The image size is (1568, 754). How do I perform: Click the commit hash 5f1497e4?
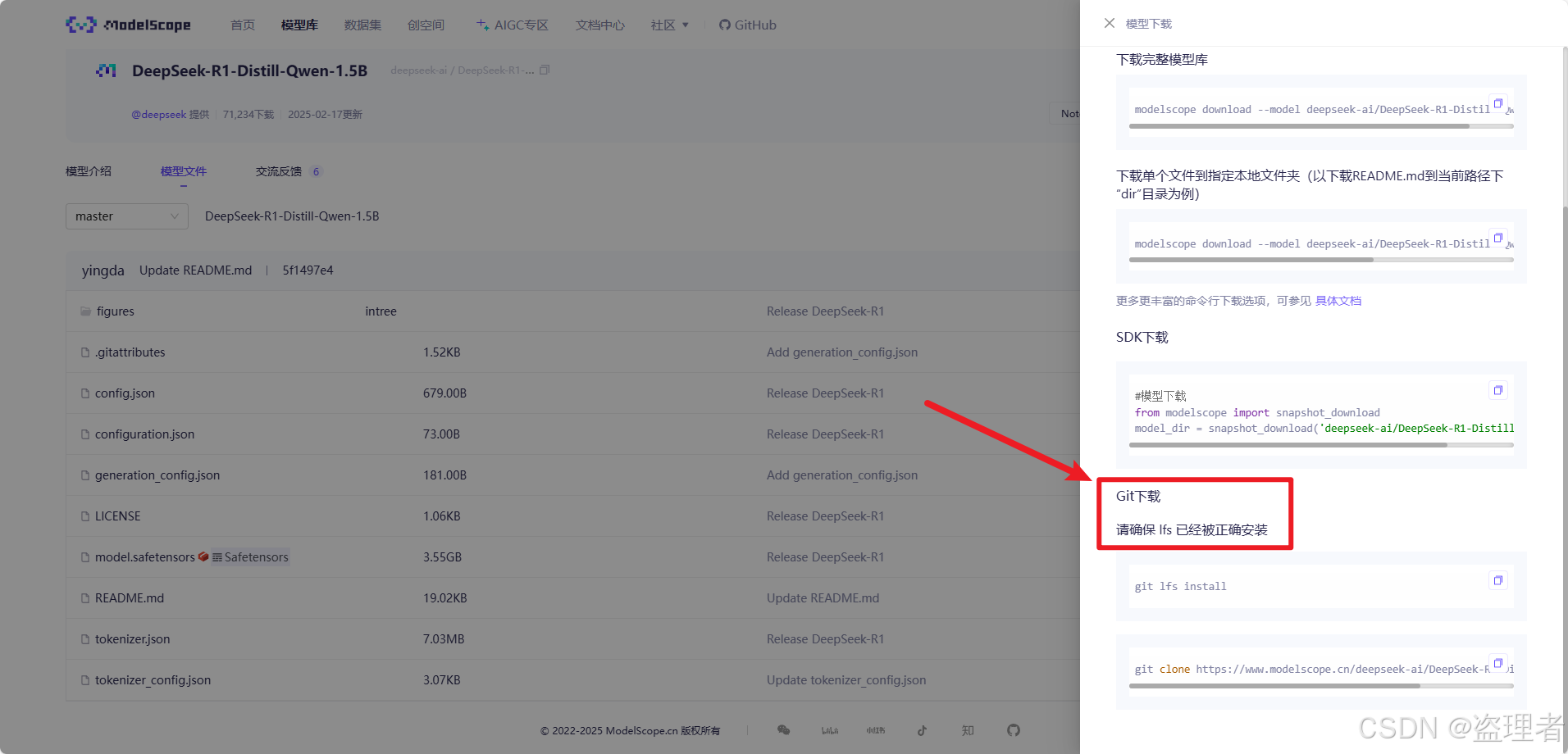coord(308,270)
